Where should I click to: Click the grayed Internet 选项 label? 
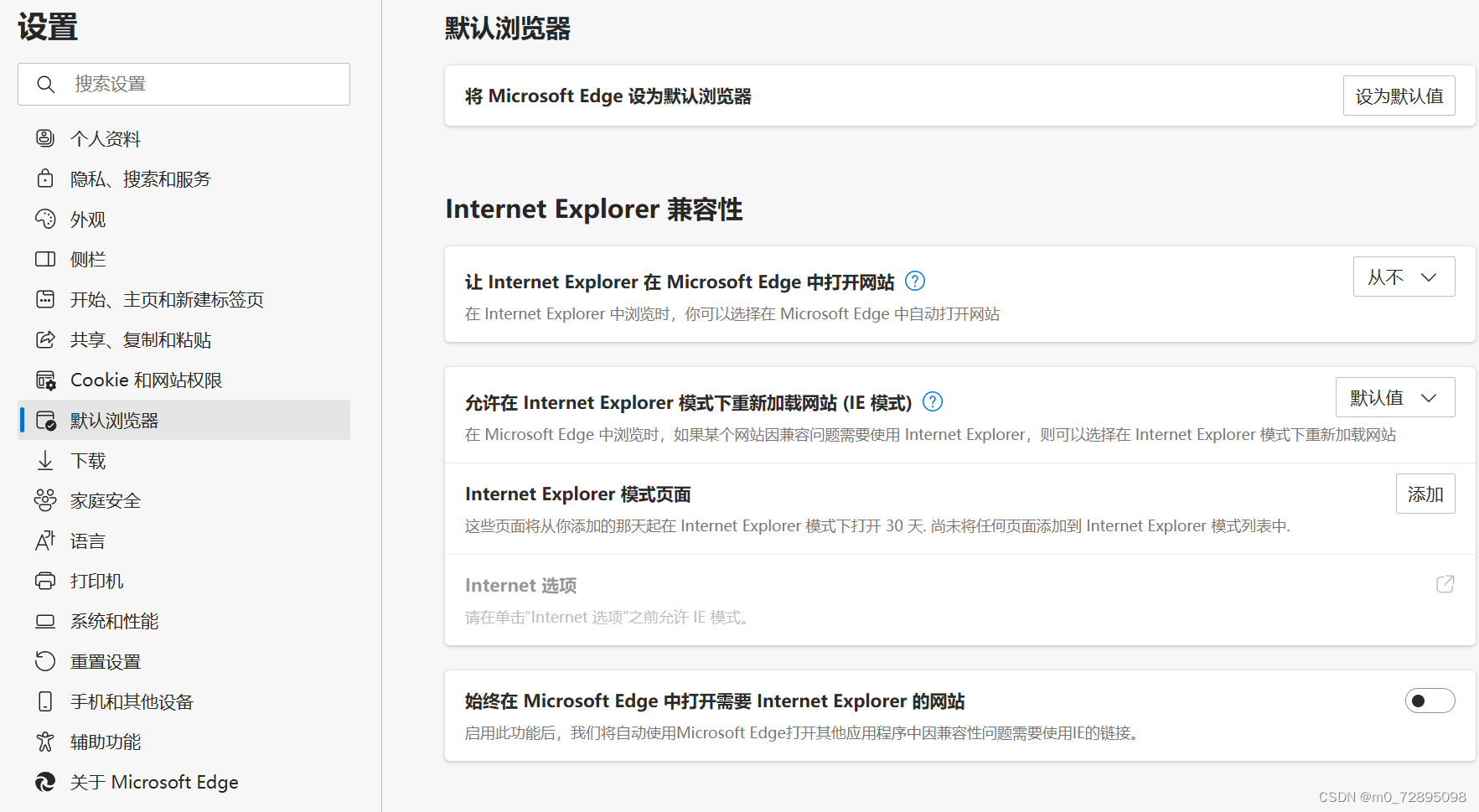521,585
